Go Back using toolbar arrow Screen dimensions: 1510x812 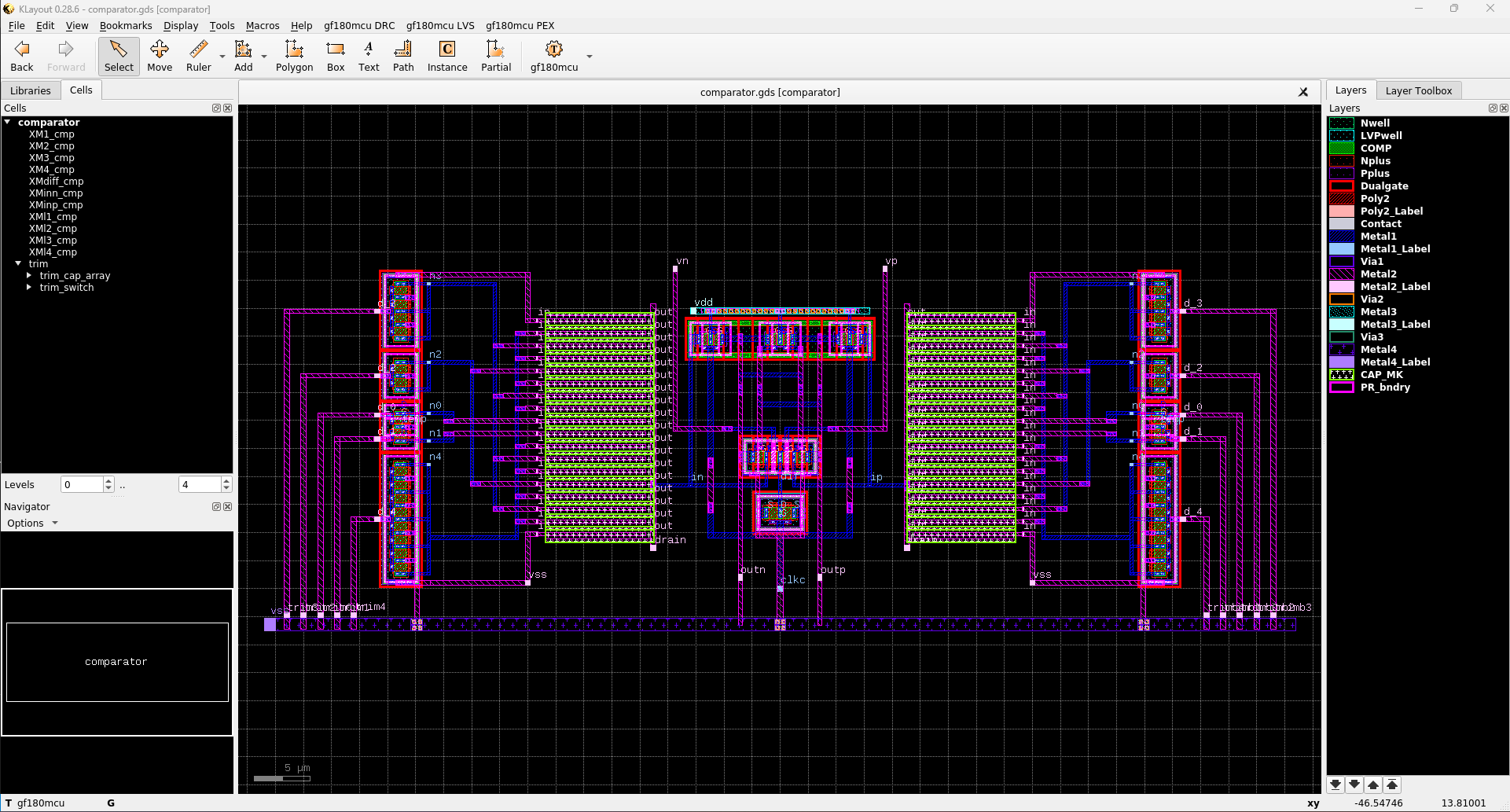tap(22, 56)
